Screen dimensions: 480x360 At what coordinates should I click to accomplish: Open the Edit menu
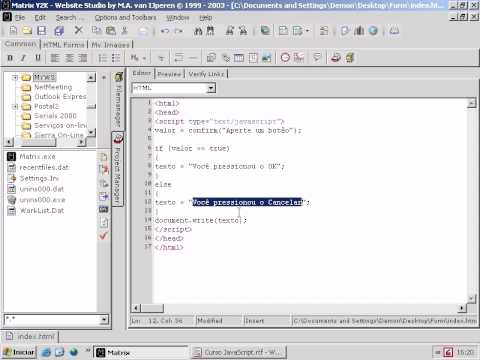(x=40, y=18)
